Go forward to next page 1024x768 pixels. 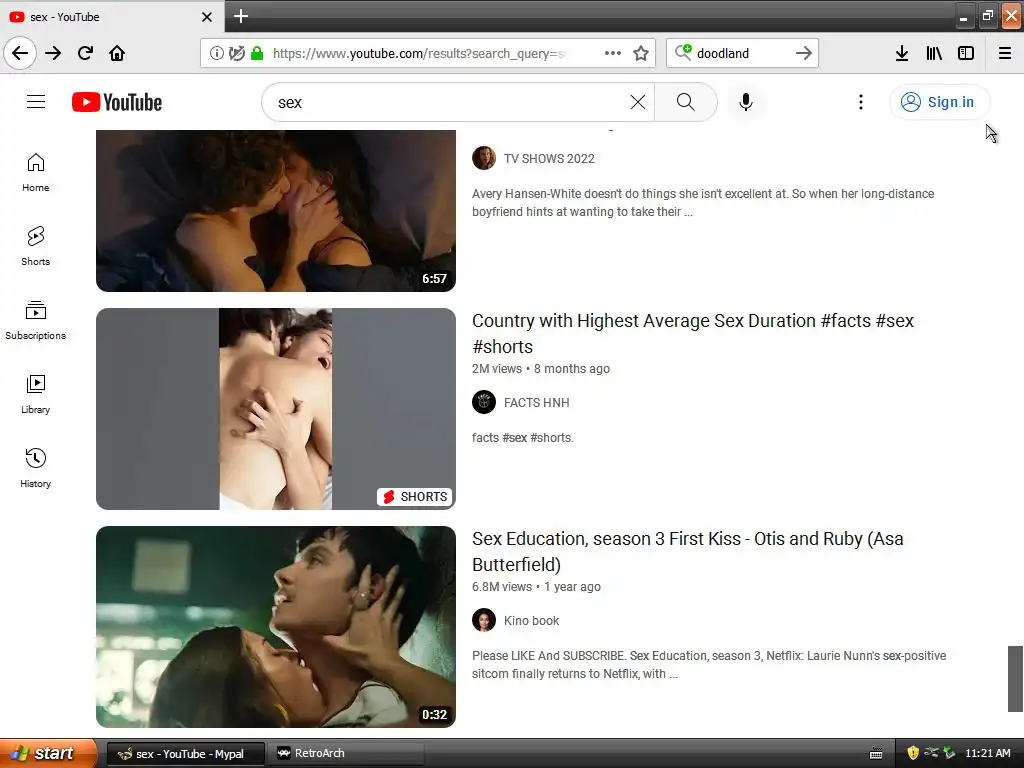click(x=53, y=53)
